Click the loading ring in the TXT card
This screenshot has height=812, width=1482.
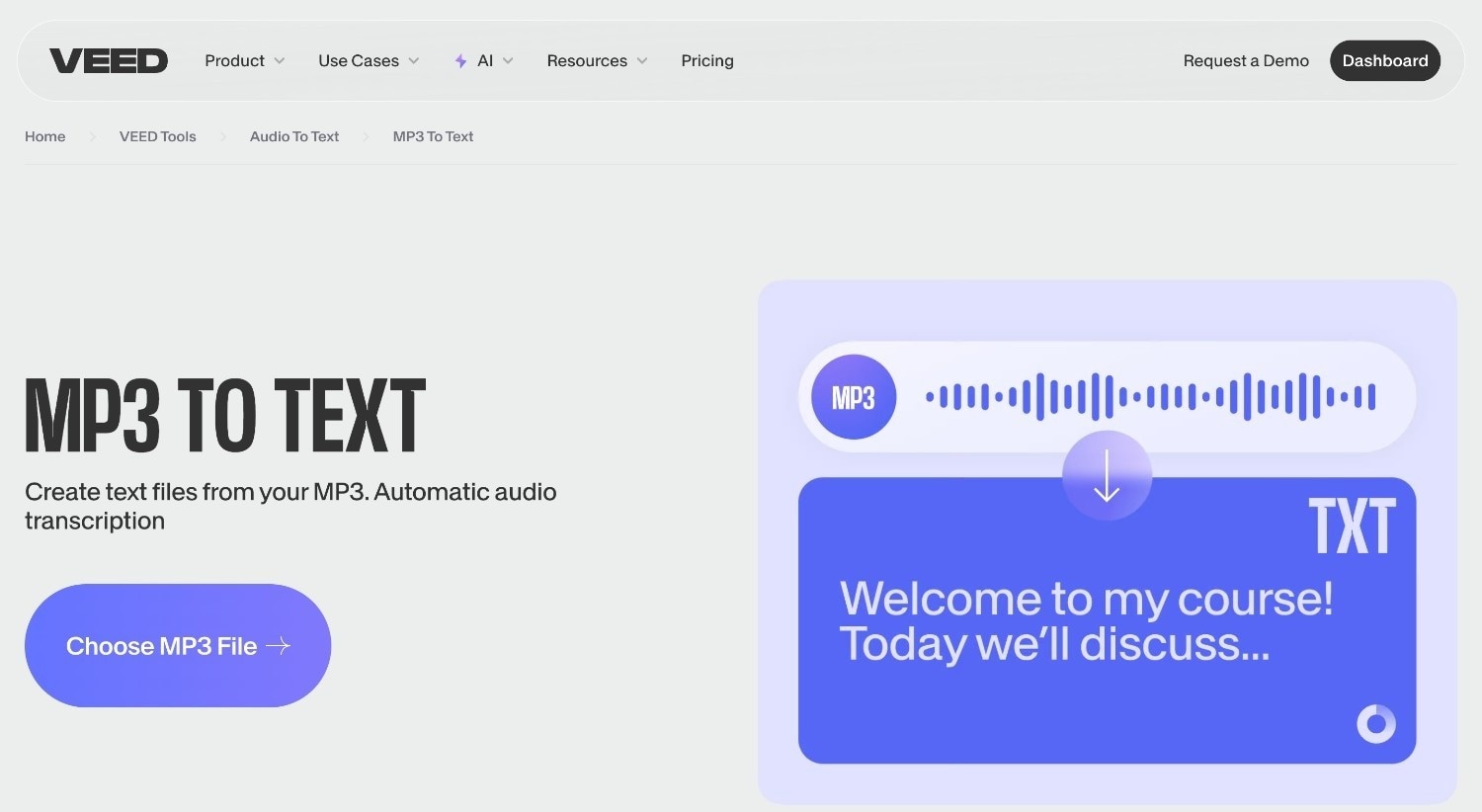tap(1376, 724)
